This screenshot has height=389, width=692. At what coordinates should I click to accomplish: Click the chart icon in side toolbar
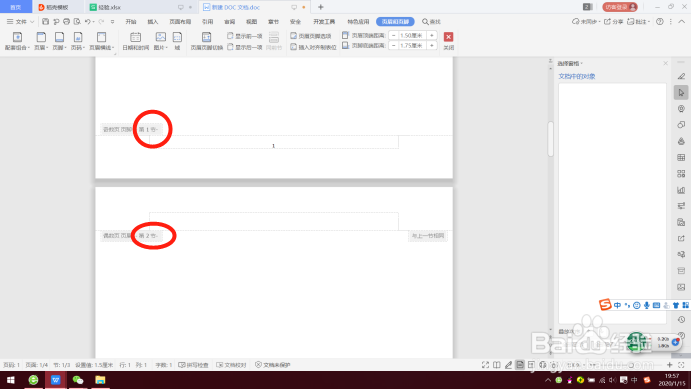pos(681,190)
